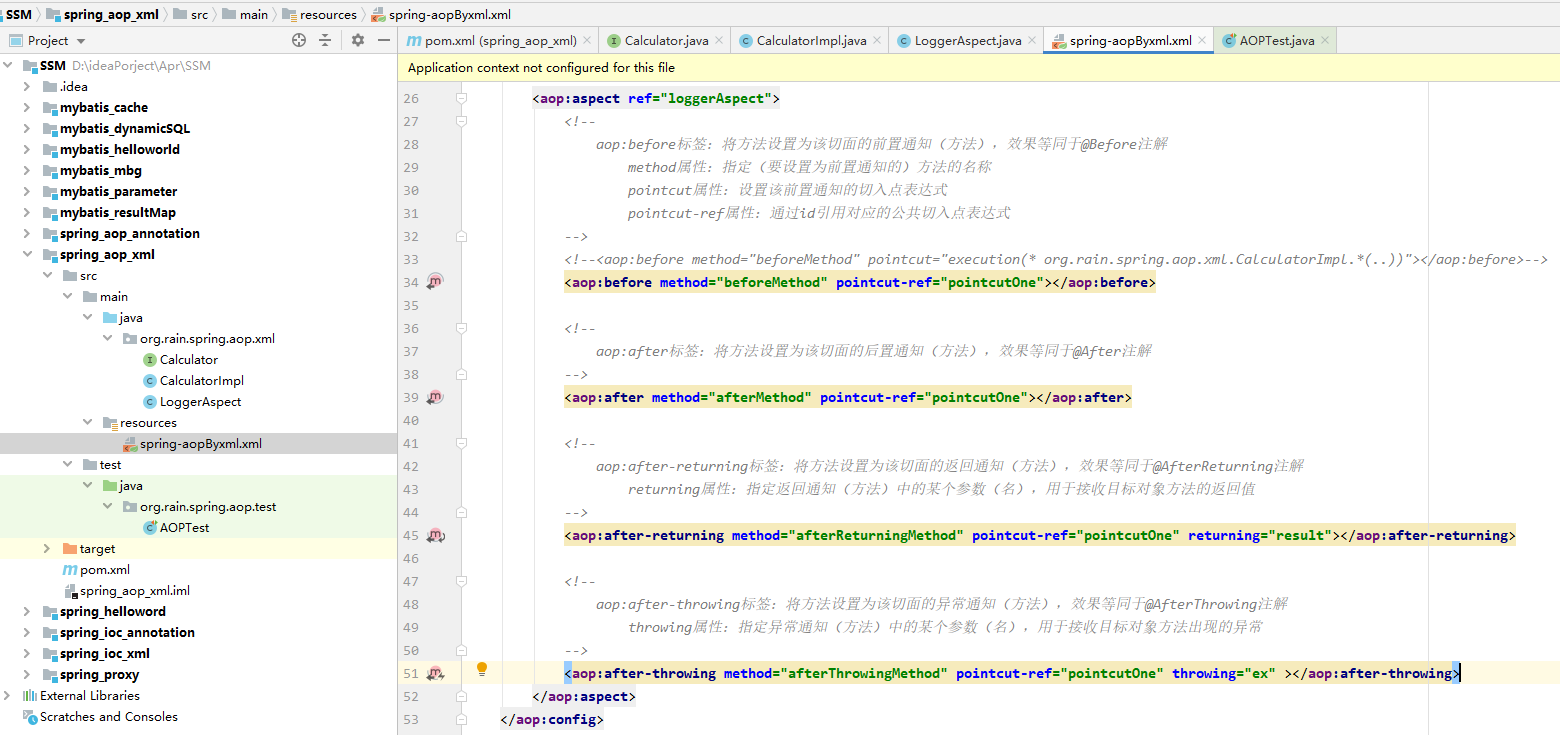Expand the spring_proxy module
This screenshot has width=1560, height=735.
[x=27, y=675]
